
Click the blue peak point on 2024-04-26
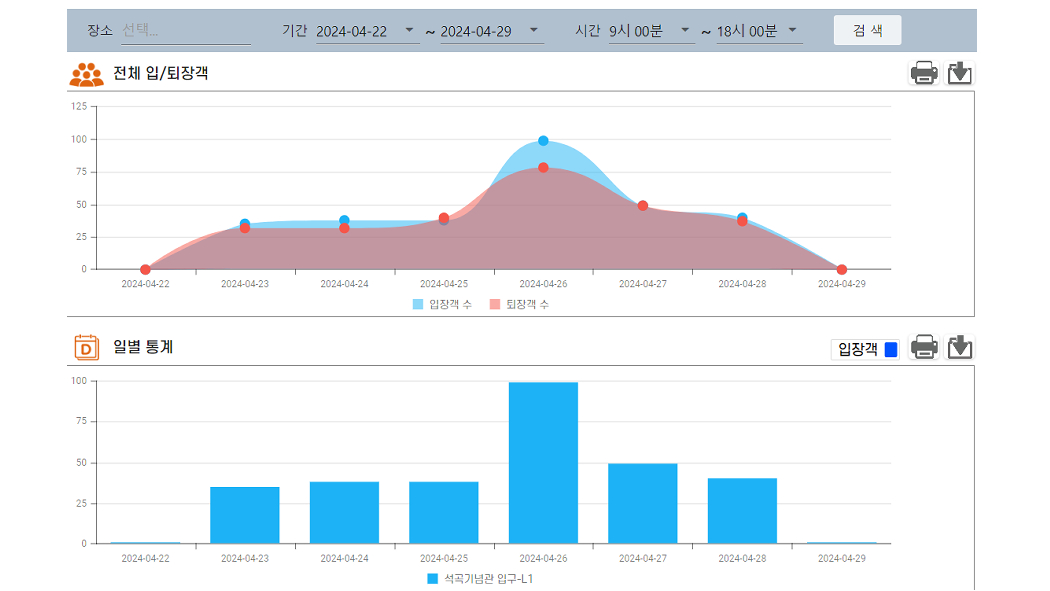(x=543, y=141)
